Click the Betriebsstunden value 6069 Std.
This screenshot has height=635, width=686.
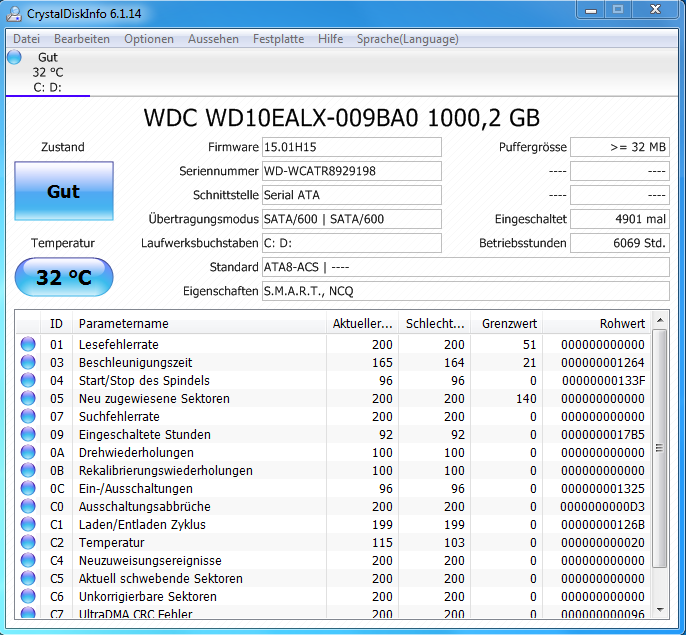point(620,243)
